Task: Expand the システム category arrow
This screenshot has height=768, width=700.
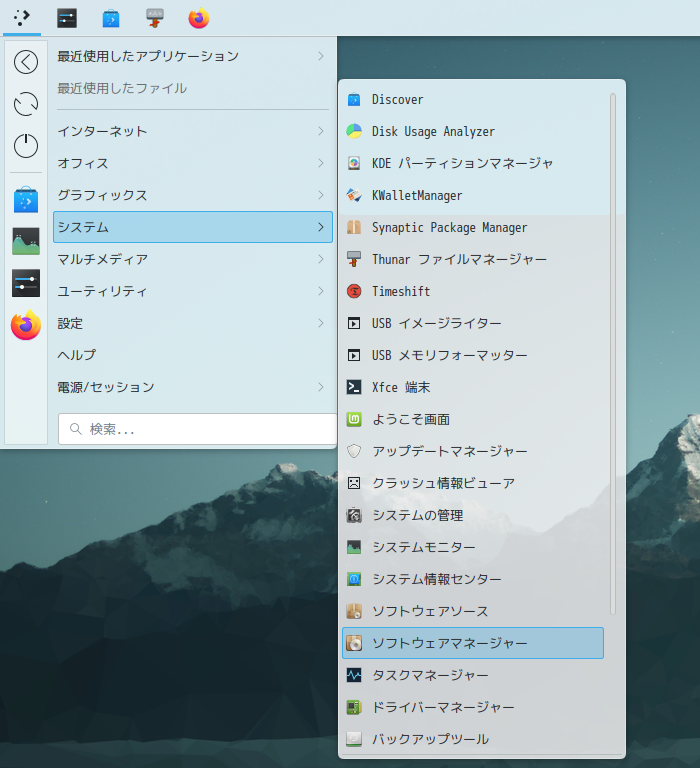Action: click(321, 227)
